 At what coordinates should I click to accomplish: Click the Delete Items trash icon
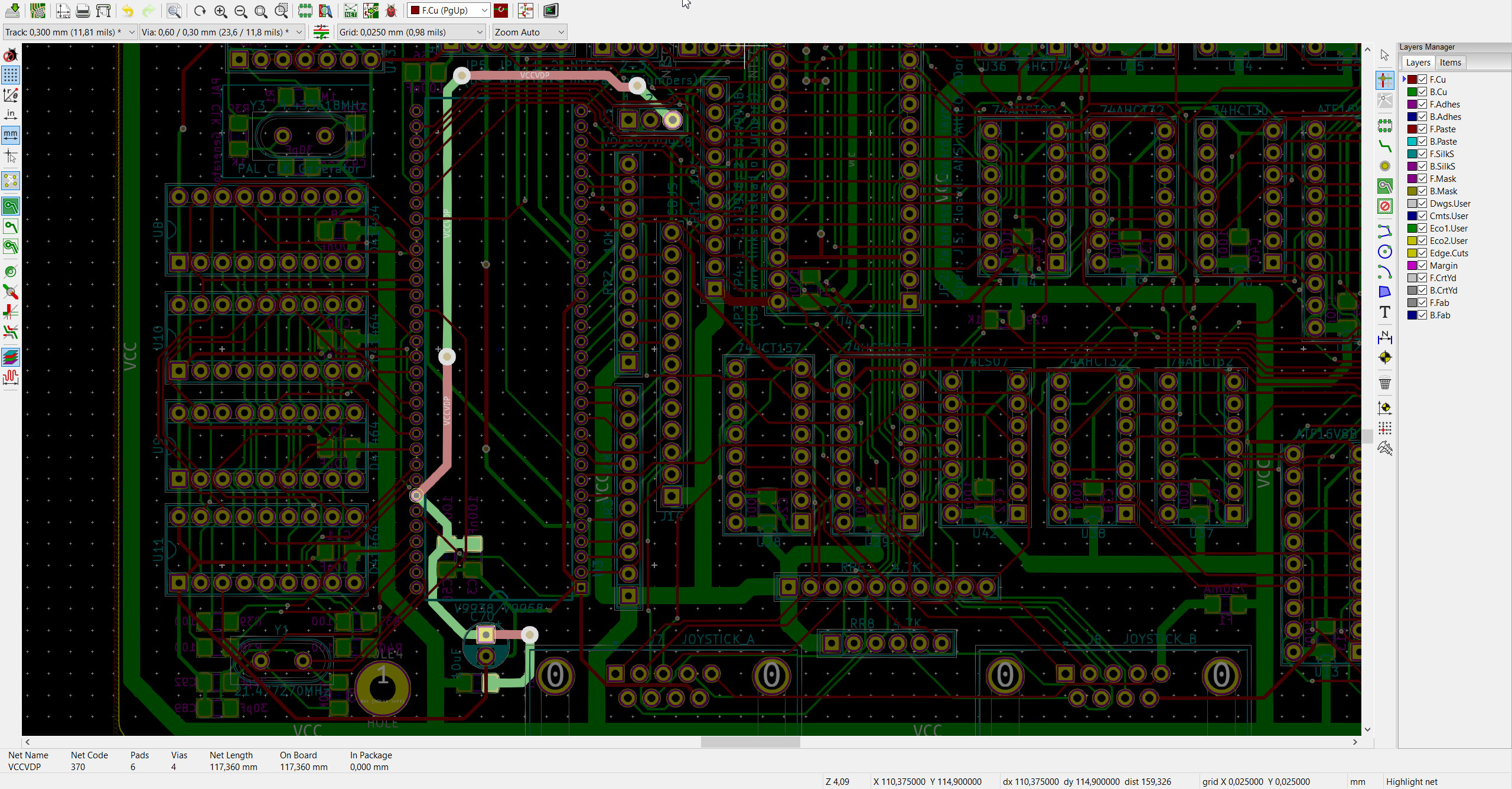[x=1384, y=383]
